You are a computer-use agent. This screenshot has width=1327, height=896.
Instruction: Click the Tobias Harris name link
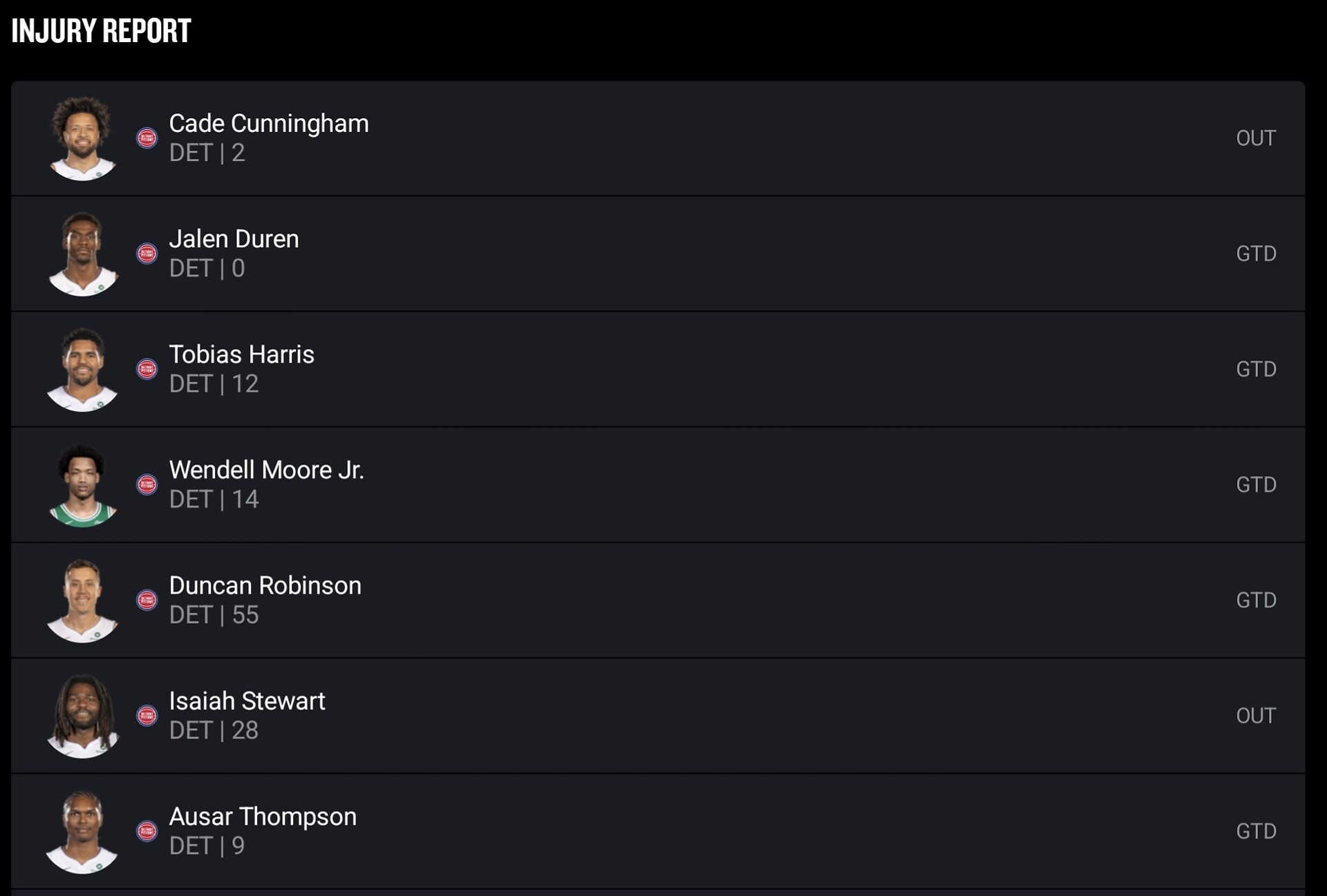click(241, 354)
